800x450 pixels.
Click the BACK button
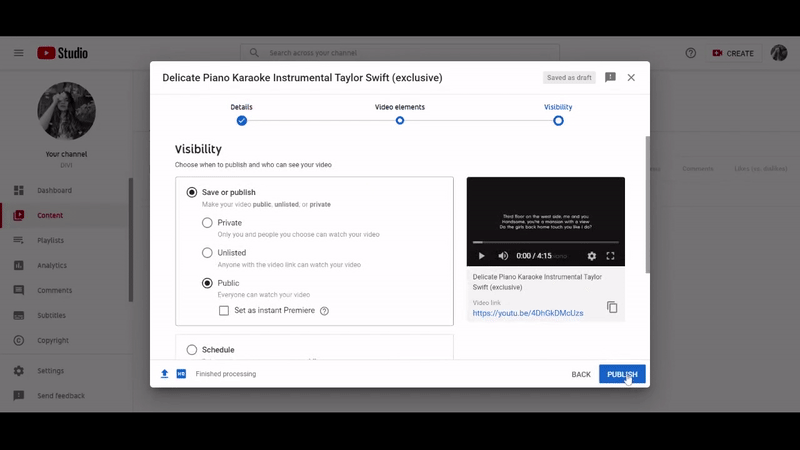click(x=581, y=374)
